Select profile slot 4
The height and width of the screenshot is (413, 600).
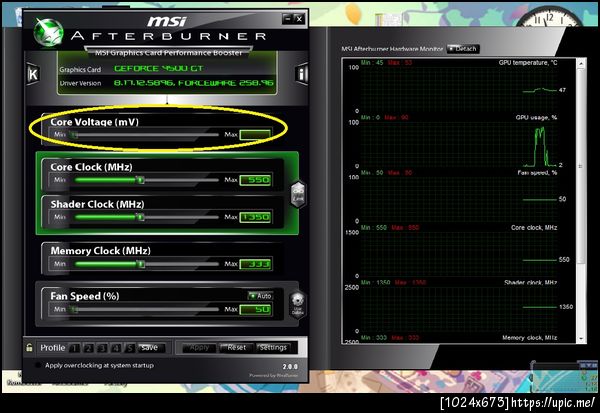click(116, 348)
